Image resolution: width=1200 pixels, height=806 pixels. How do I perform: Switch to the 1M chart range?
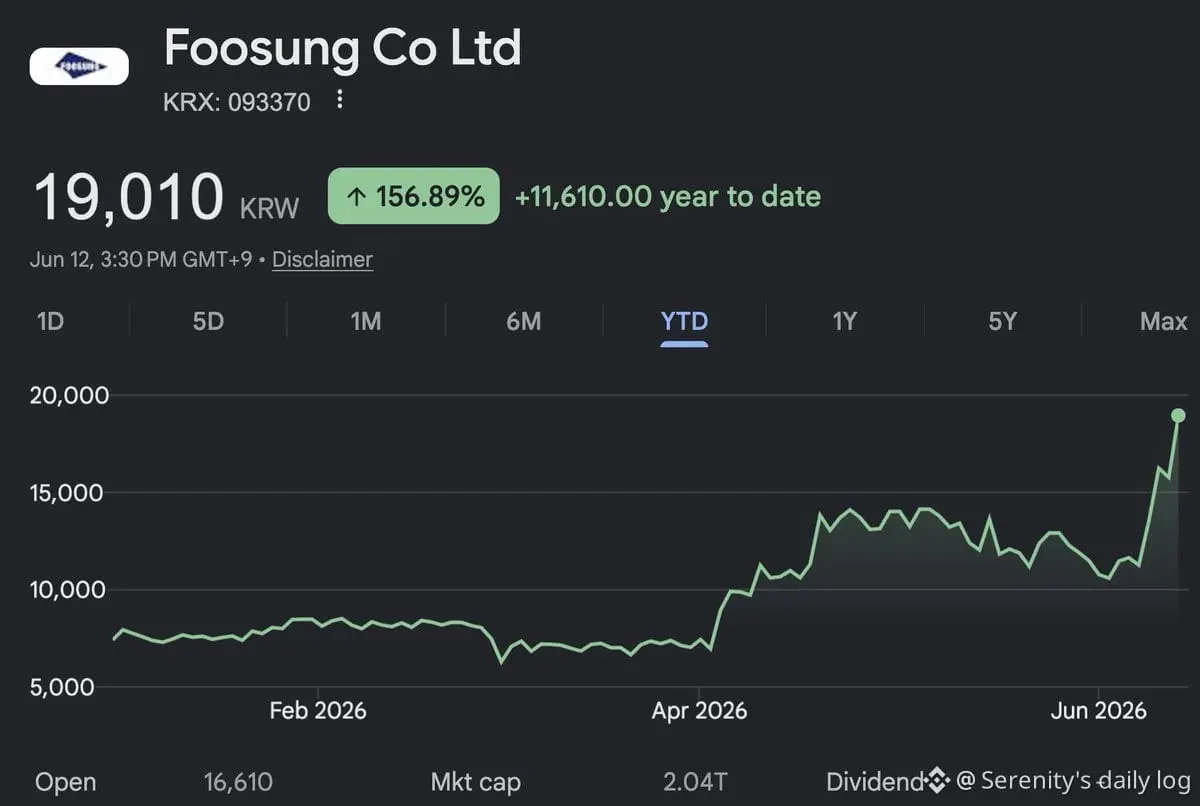pos(366,321)
